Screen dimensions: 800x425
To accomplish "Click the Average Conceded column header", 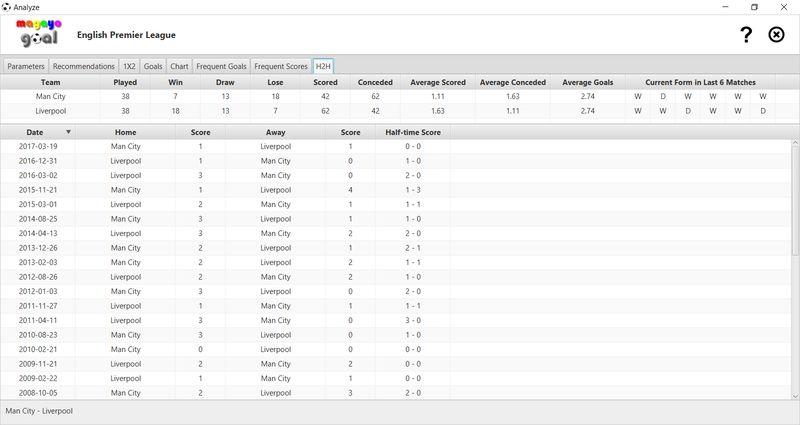I will [x=513, y=82].
